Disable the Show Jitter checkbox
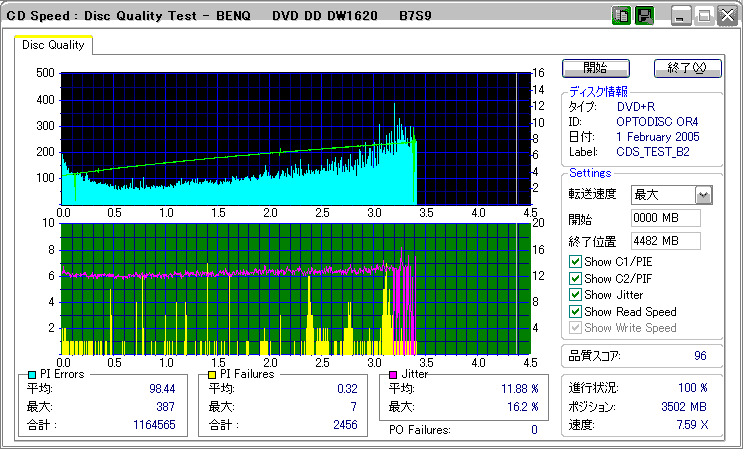This screenshot has width=743, height=449. (x=575, y=295)
